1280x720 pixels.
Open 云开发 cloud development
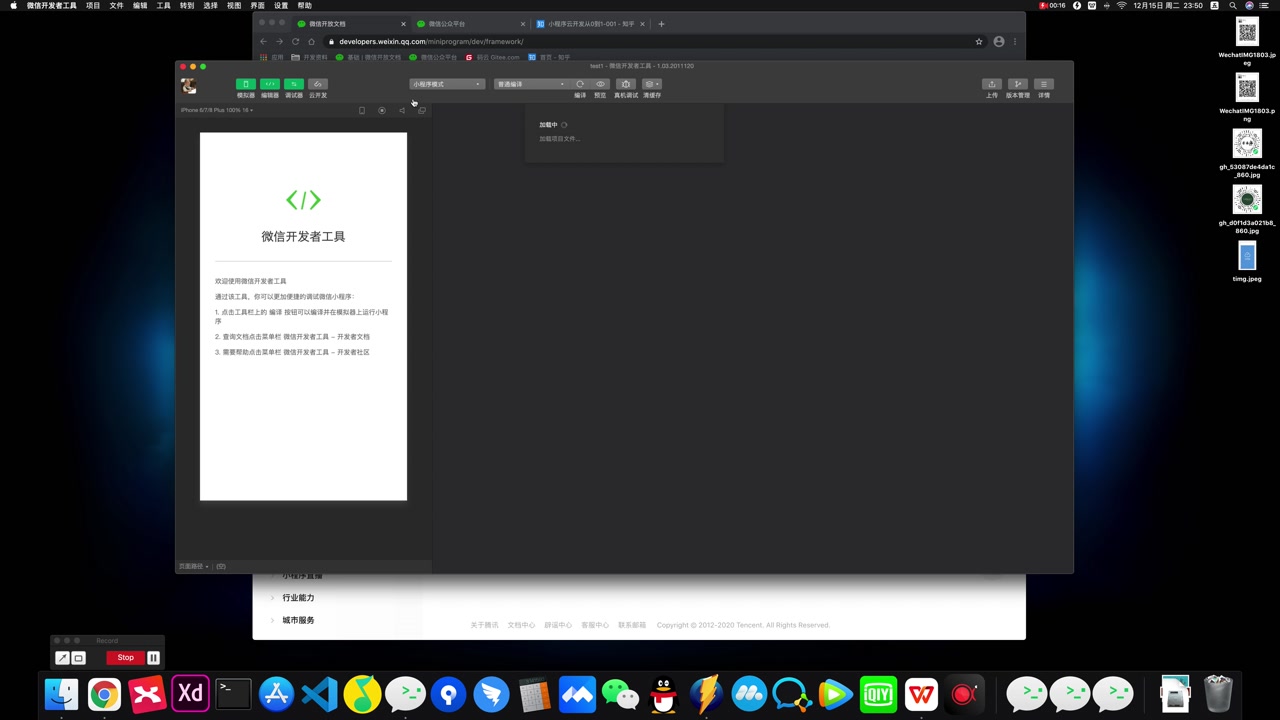(x=317, y=85)
